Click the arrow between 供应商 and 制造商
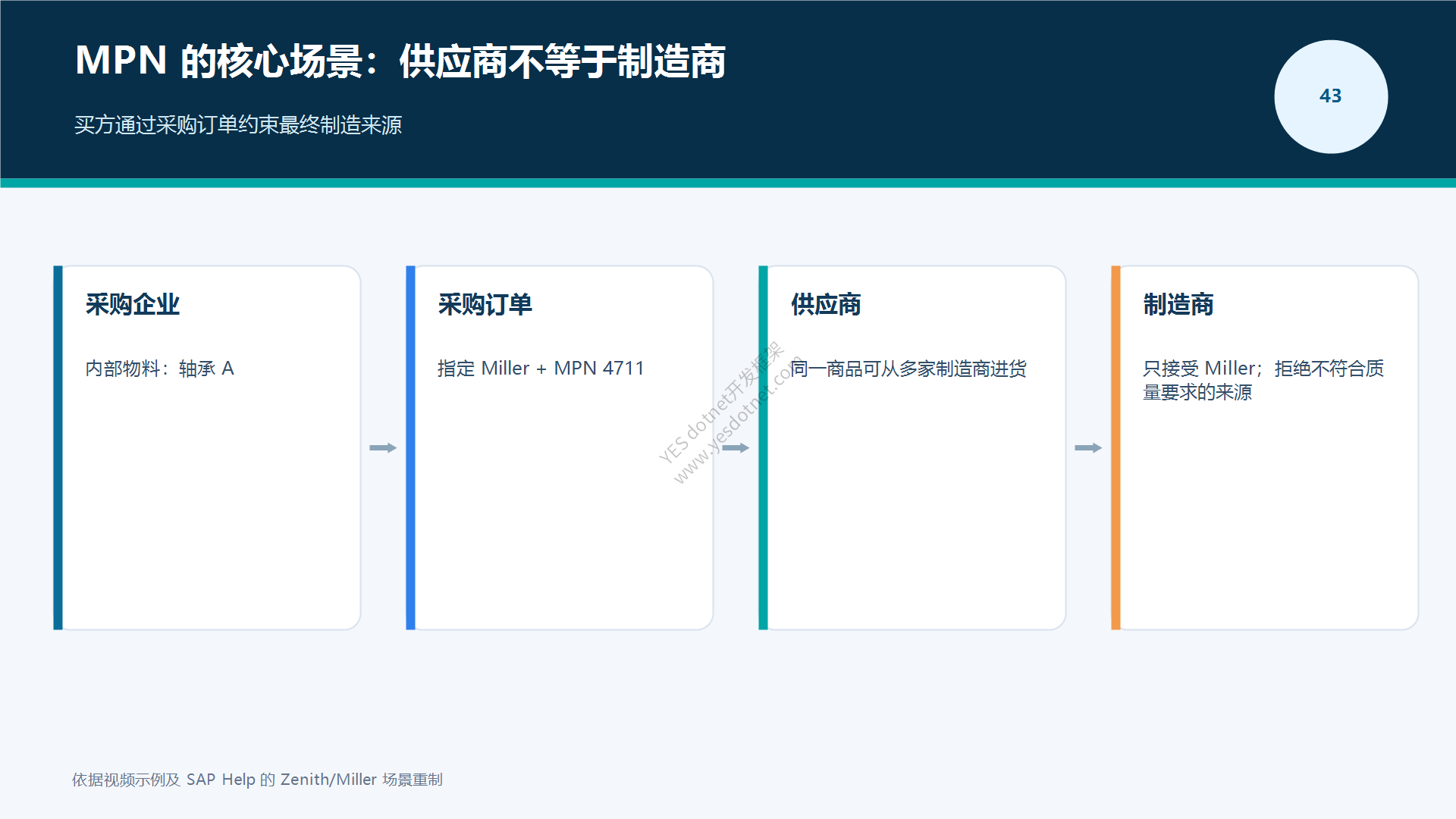Image resolution: width=1456 pixels, height=819 pixels. tap(1088, 448)
